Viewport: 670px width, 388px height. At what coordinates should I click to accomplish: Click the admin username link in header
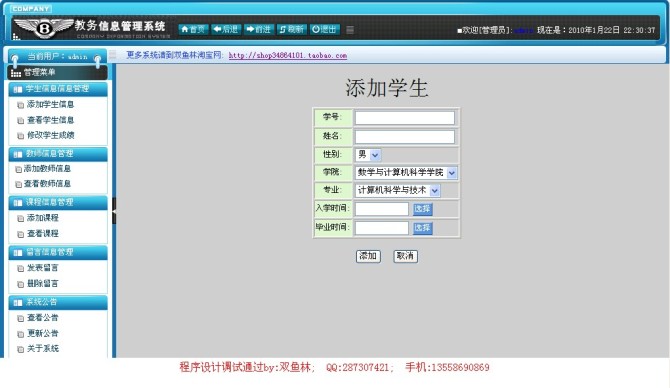point(523,30)
